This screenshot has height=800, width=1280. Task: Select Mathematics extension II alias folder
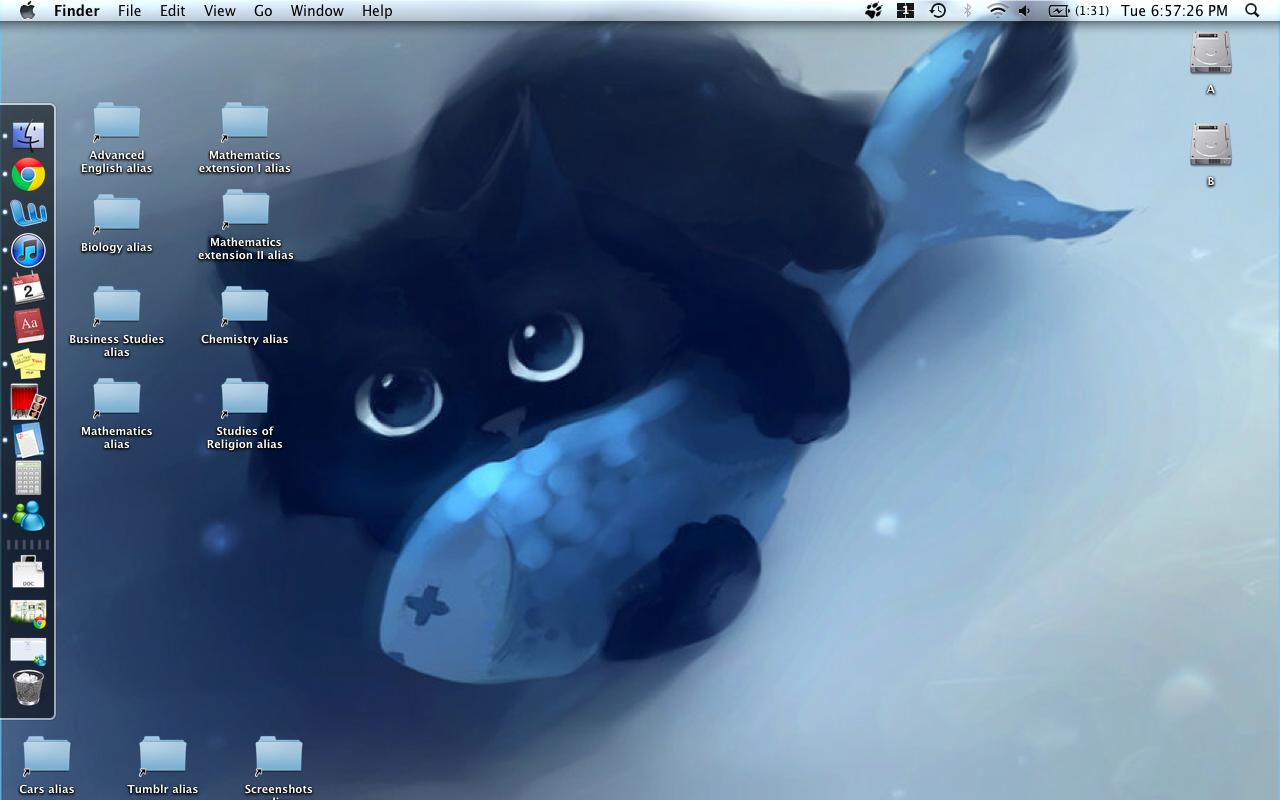[245, 226]
